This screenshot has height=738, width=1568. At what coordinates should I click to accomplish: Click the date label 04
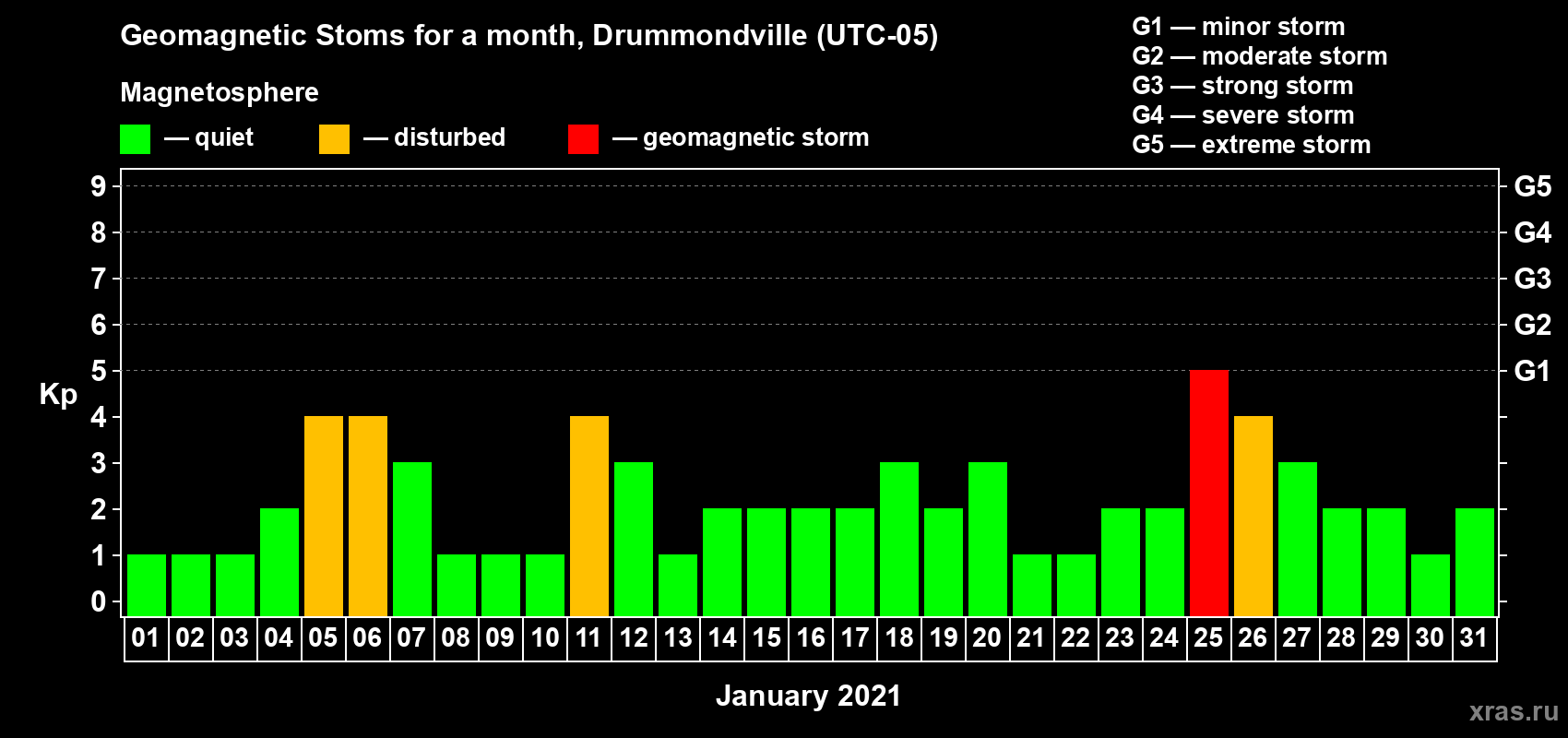point(279,637)
